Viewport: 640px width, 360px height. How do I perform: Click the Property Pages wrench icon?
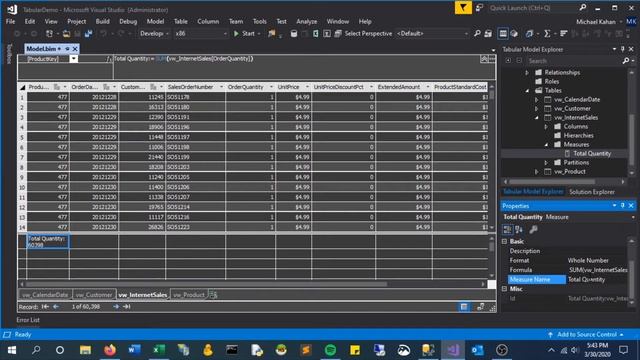click(533, 229)
